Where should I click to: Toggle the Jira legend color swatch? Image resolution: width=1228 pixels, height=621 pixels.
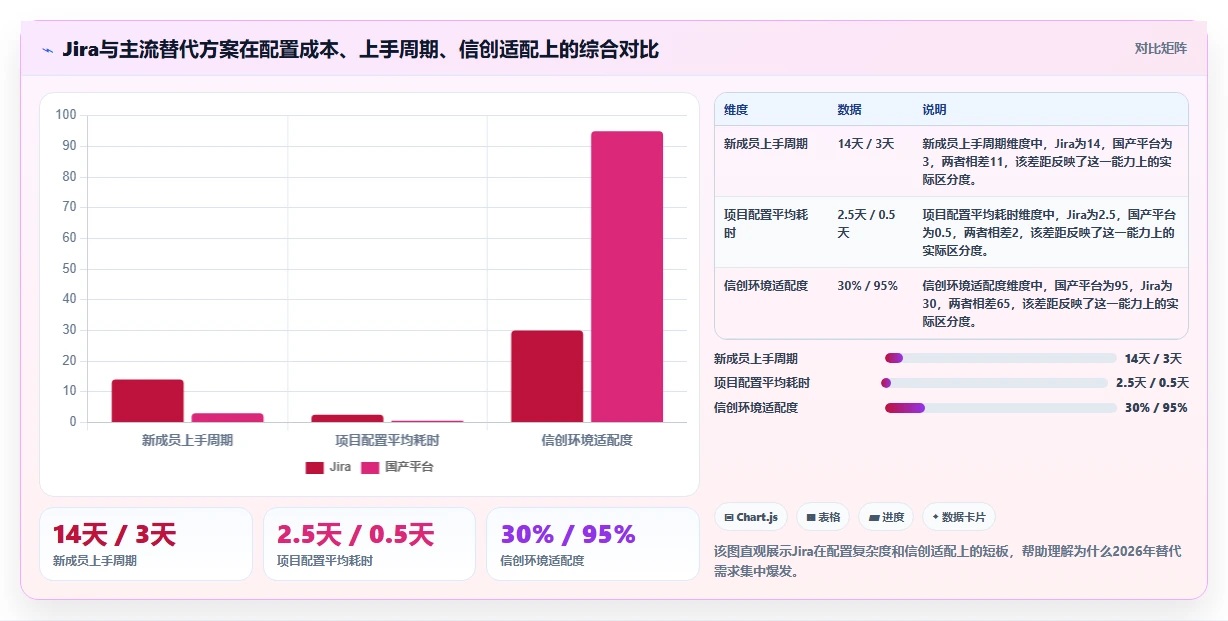click(314, 467)
